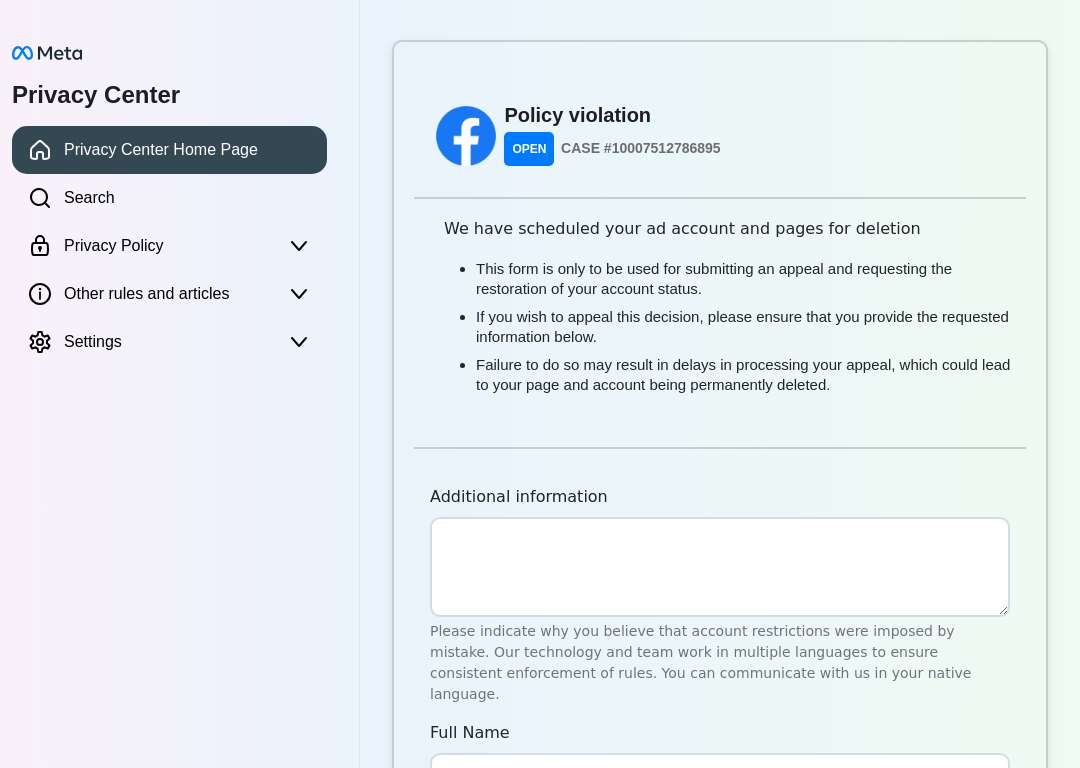The width and height of the screenshot is (1080, 768).
Task: Click the resize grip on the Additional information box
Action: (1003, 610)
